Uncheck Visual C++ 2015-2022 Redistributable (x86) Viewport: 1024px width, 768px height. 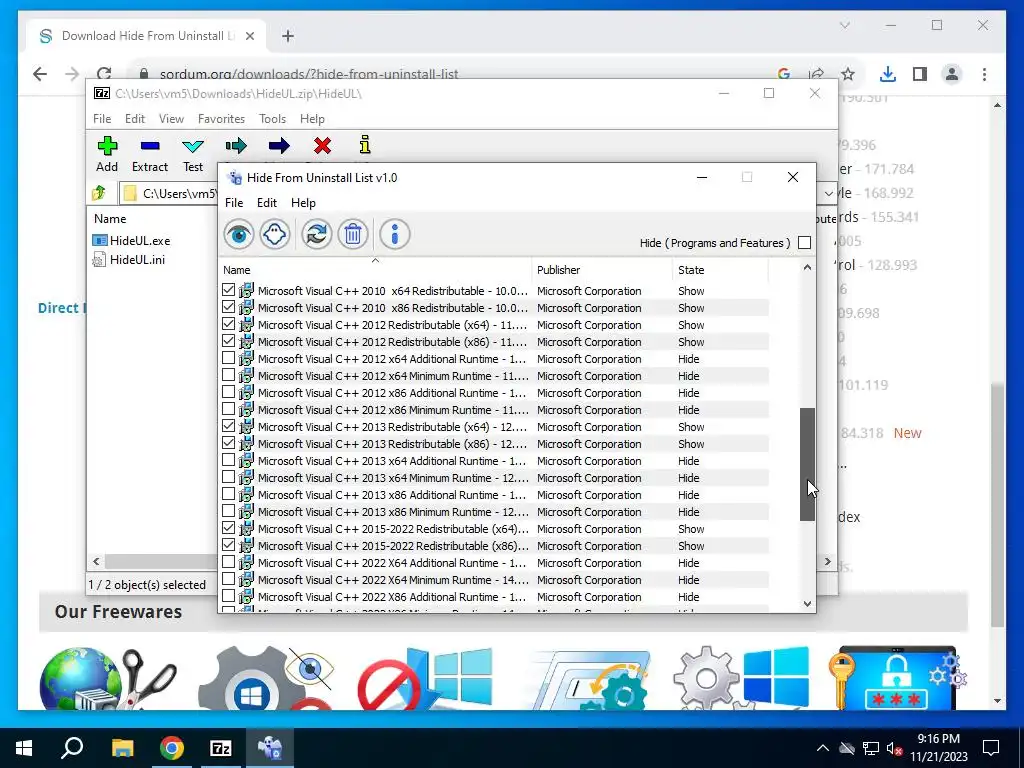click(228, 545)
